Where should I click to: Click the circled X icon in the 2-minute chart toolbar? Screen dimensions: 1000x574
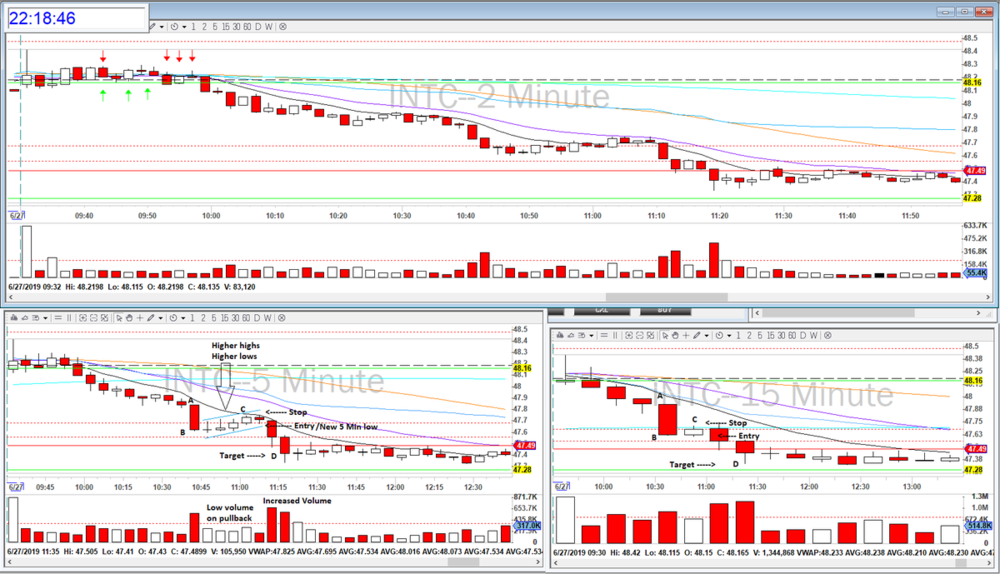point(283,27)
